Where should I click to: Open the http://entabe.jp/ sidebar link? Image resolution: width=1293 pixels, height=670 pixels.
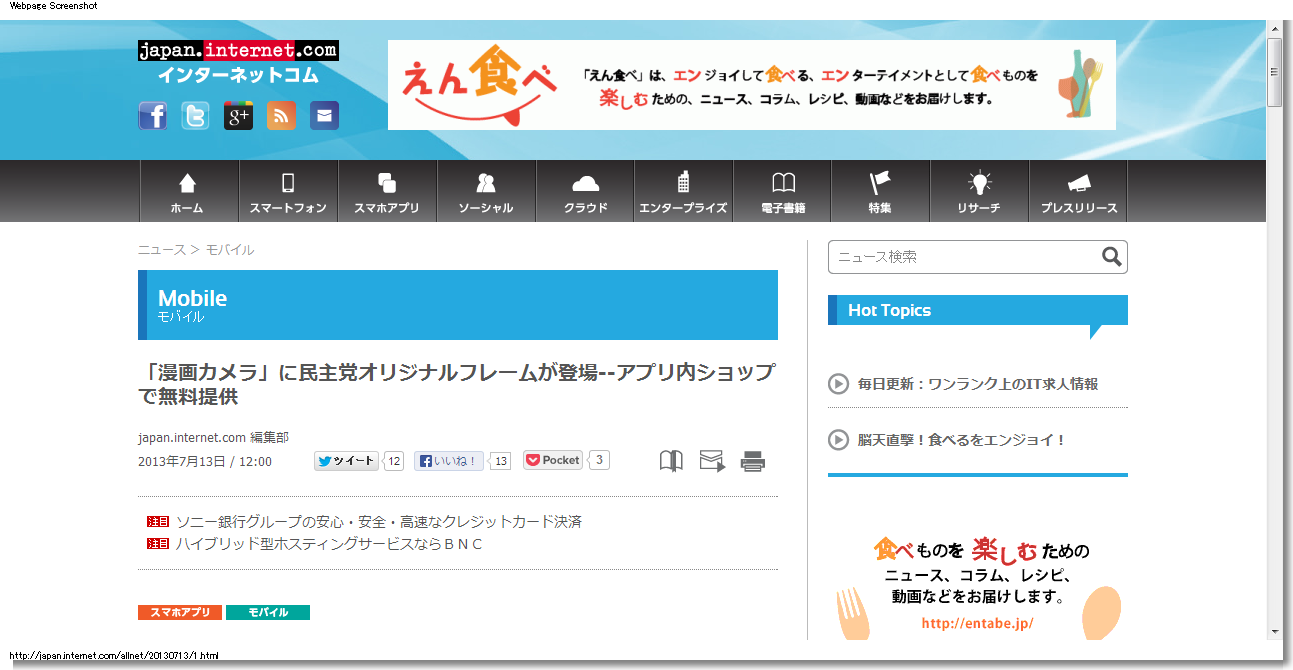point(977,623)
